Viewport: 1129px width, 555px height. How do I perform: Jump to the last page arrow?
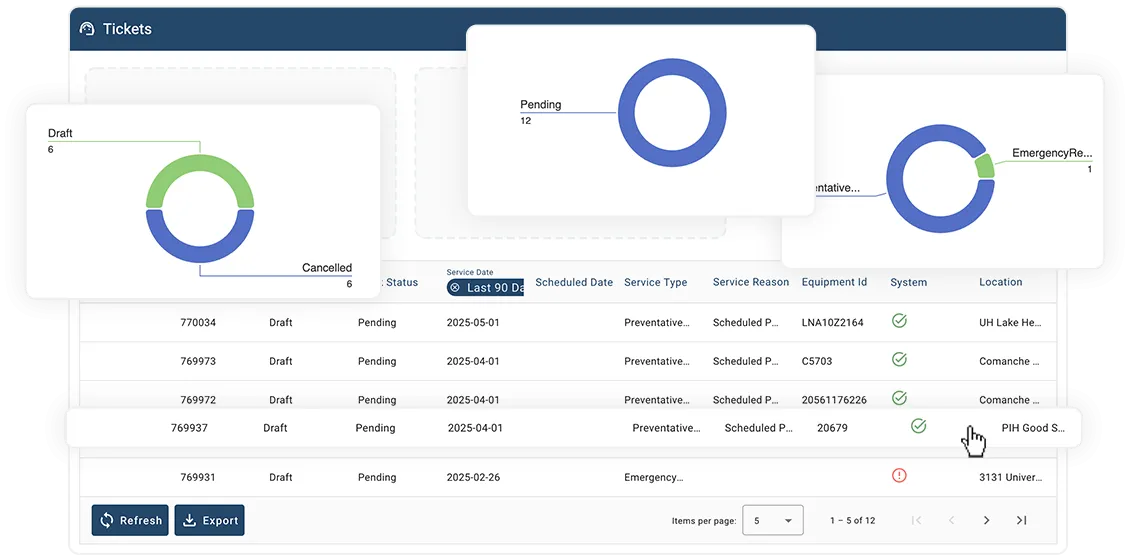click(1021, 520)
